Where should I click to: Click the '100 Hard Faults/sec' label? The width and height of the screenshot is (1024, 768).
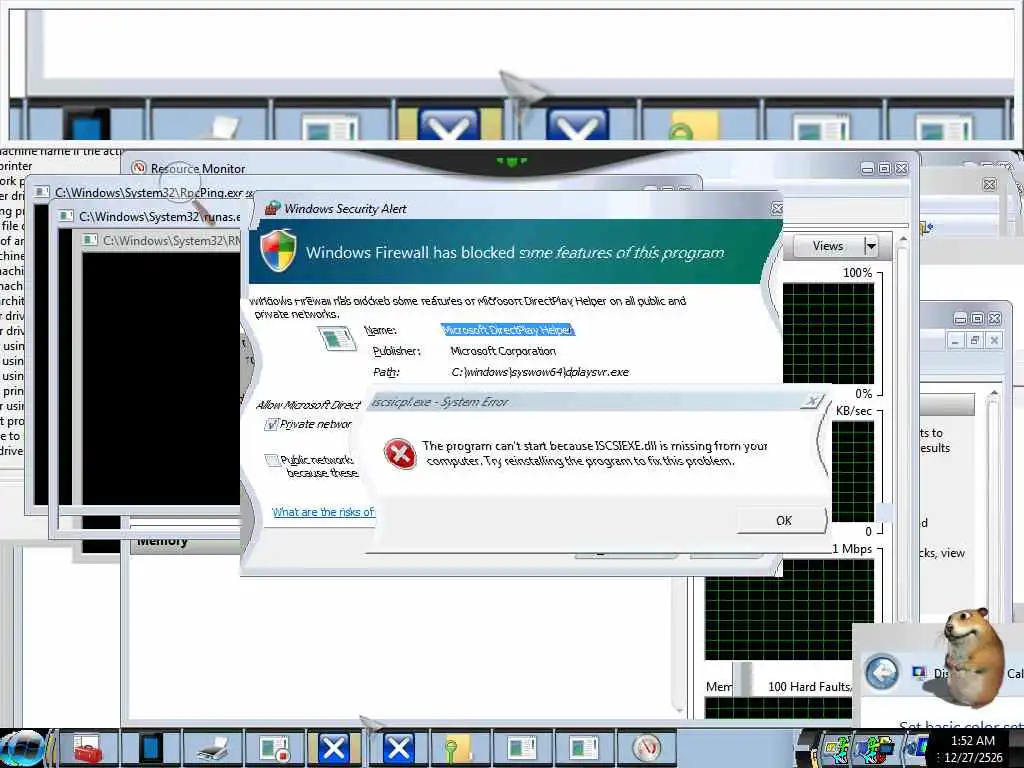809,686
